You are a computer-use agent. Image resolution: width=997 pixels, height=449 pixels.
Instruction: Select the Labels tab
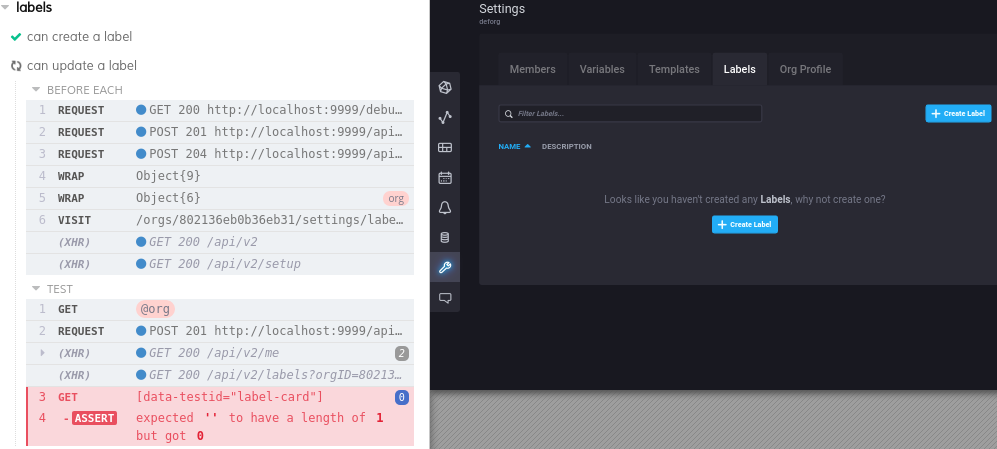point(739,69)
